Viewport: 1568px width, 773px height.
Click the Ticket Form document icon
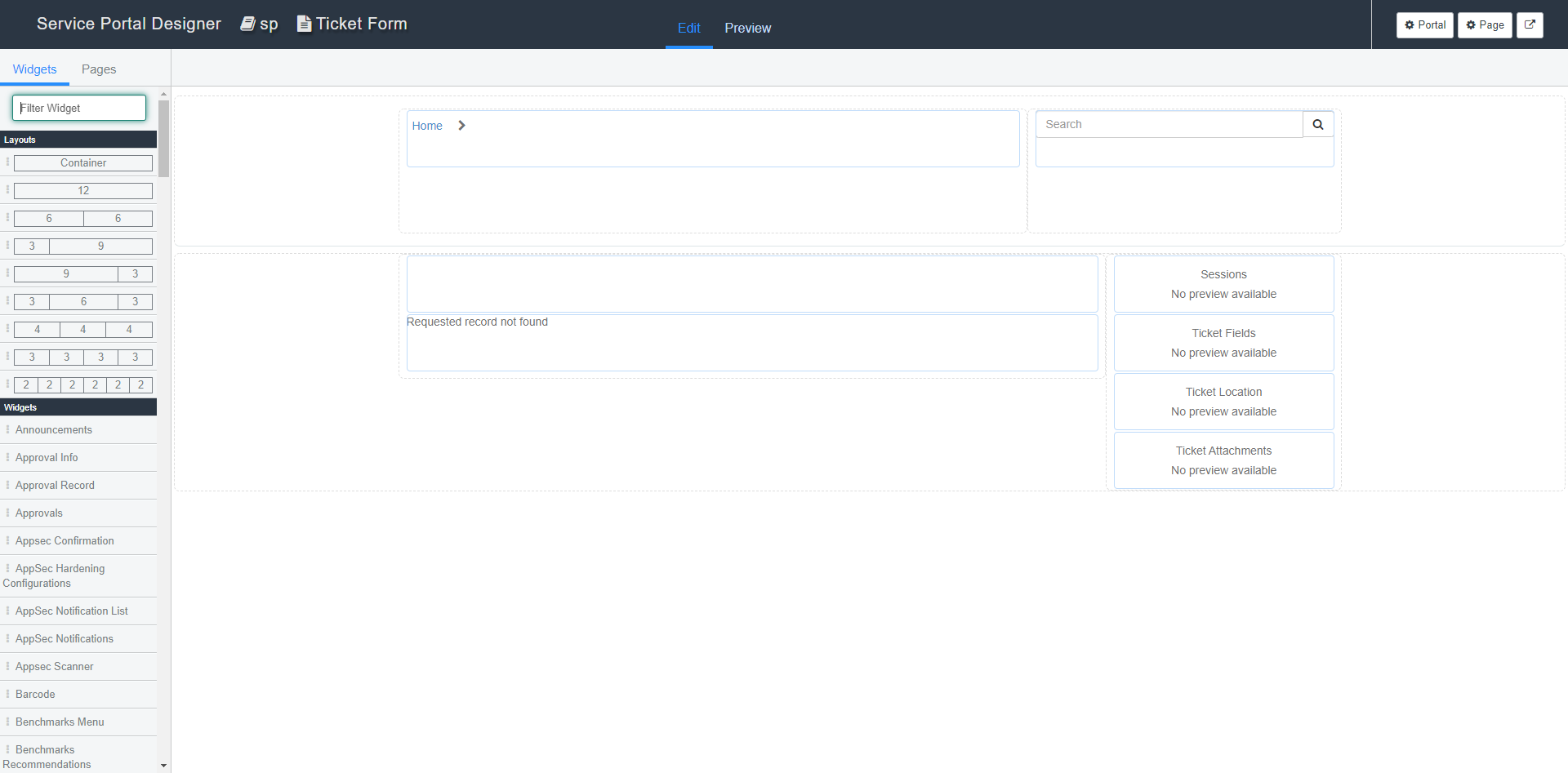click(304, 24)
